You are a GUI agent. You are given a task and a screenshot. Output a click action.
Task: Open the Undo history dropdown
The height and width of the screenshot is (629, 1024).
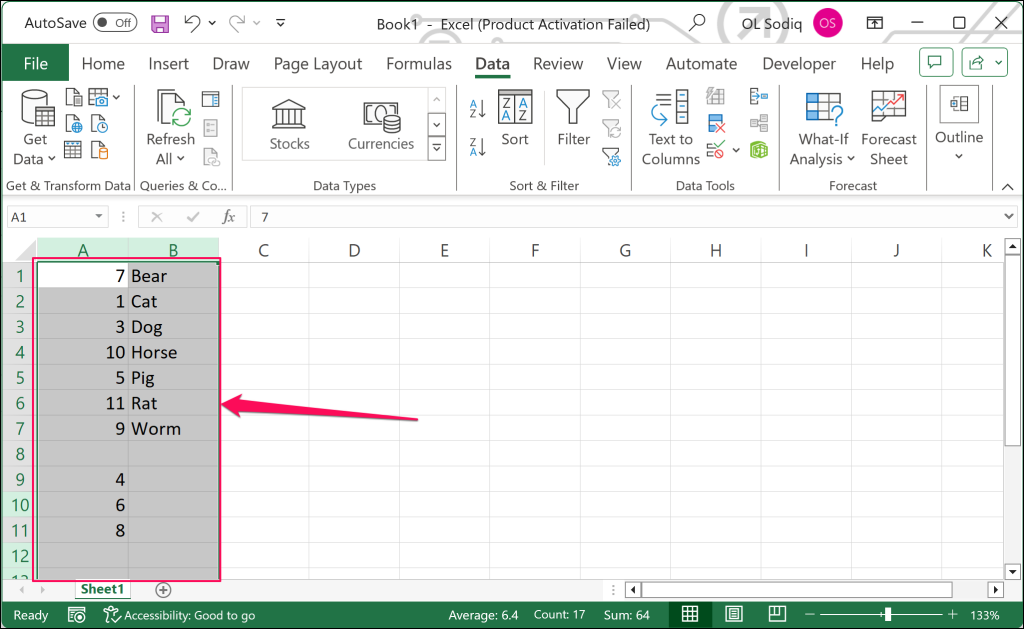[x=212, y=23]
